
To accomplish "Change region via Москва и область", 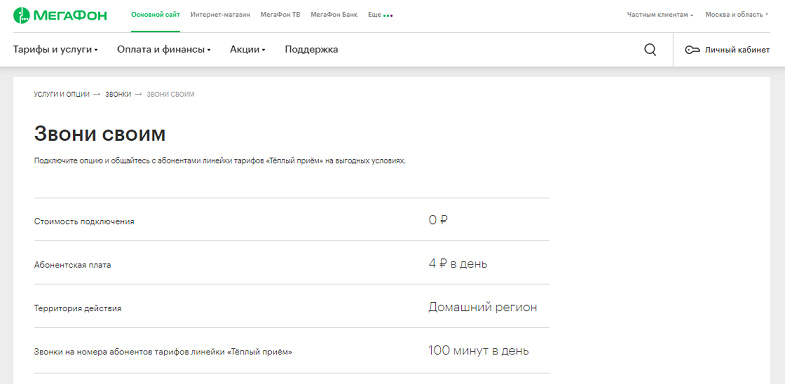I will [x=736, y=15].
